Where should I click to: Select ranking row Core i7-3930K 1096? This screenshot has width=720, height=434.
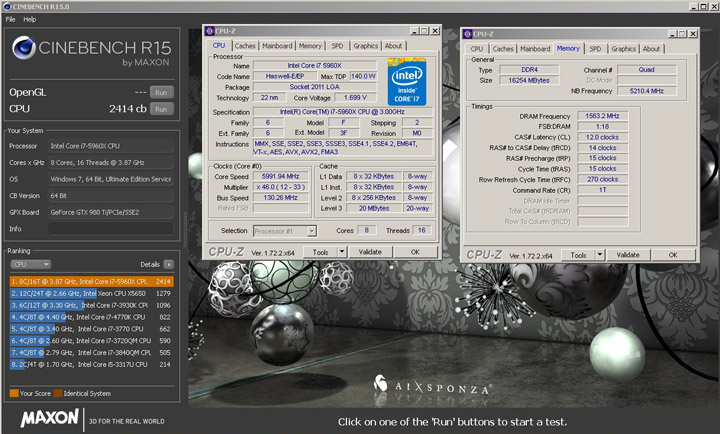pyautogui.click(x=91, y=305)
